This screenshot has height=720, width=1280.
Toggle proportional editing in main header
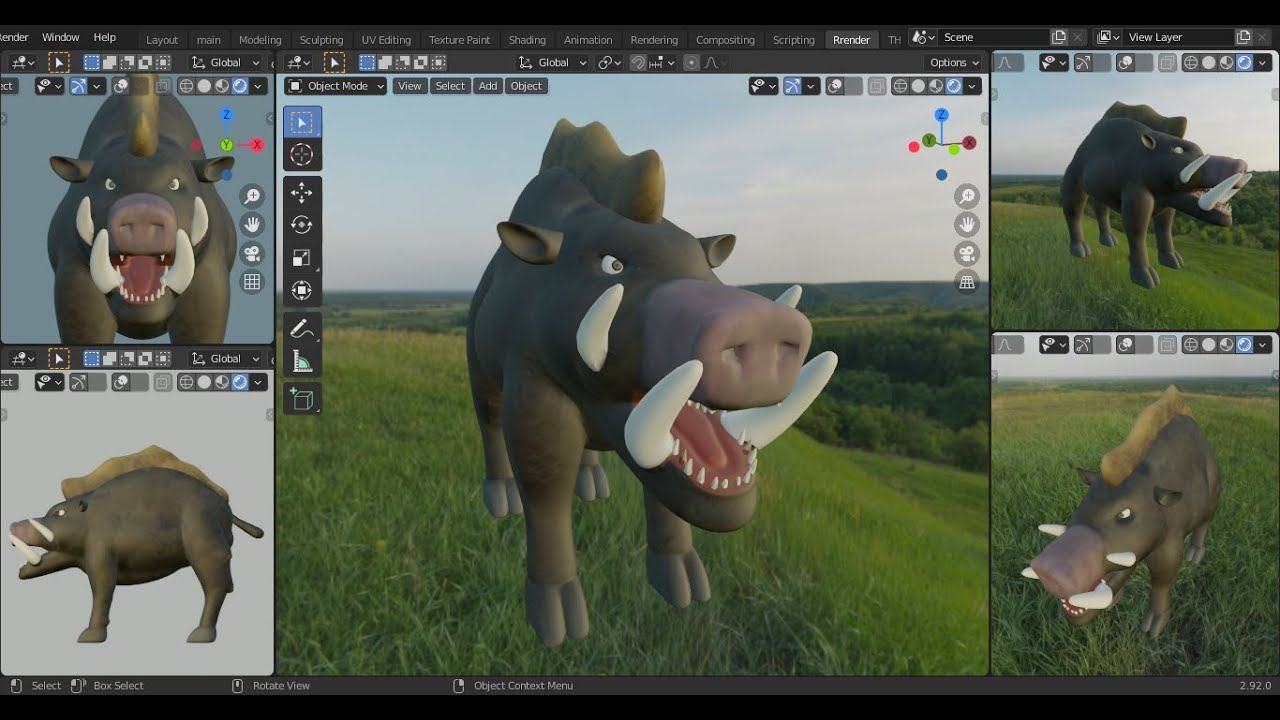pos(691,62)
